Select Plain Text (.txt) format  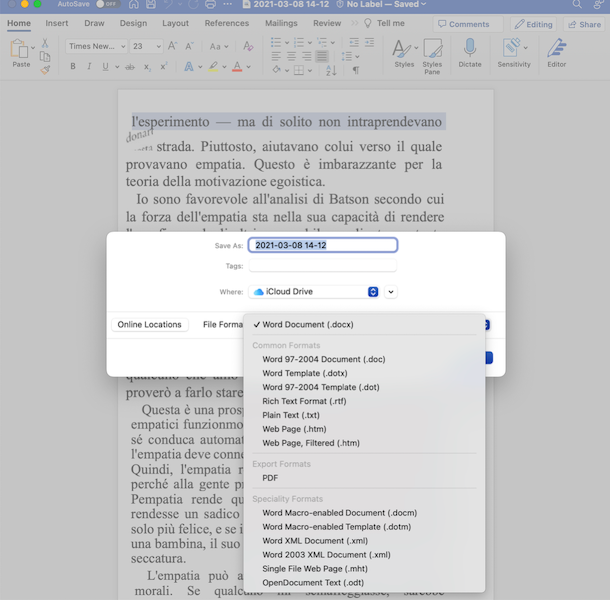pos(291,415)
